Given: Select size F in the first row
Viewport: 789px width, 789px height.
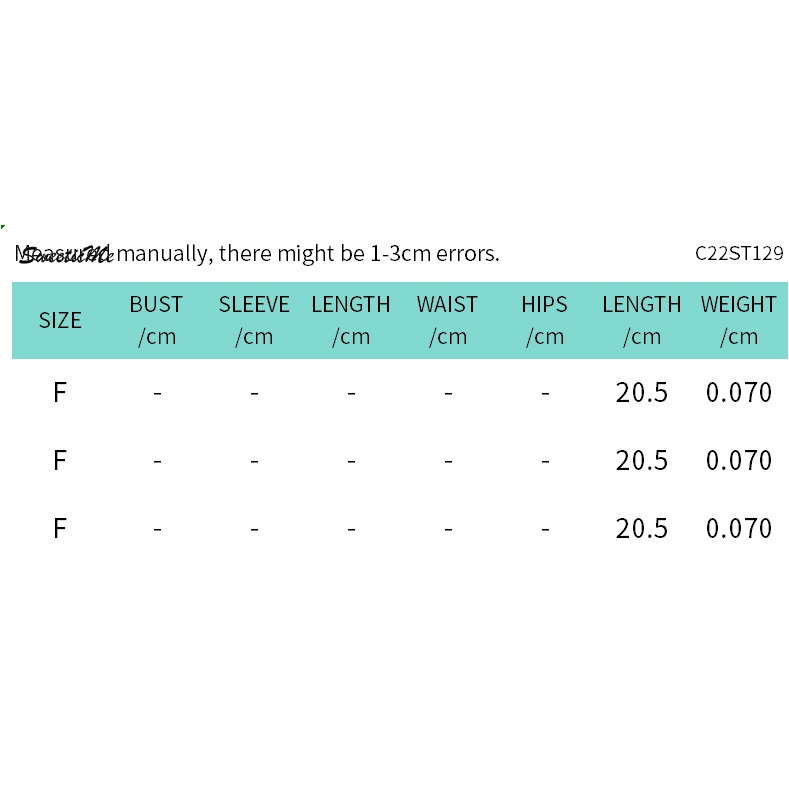Looking at the screenshot, I should tap(60, 392).
